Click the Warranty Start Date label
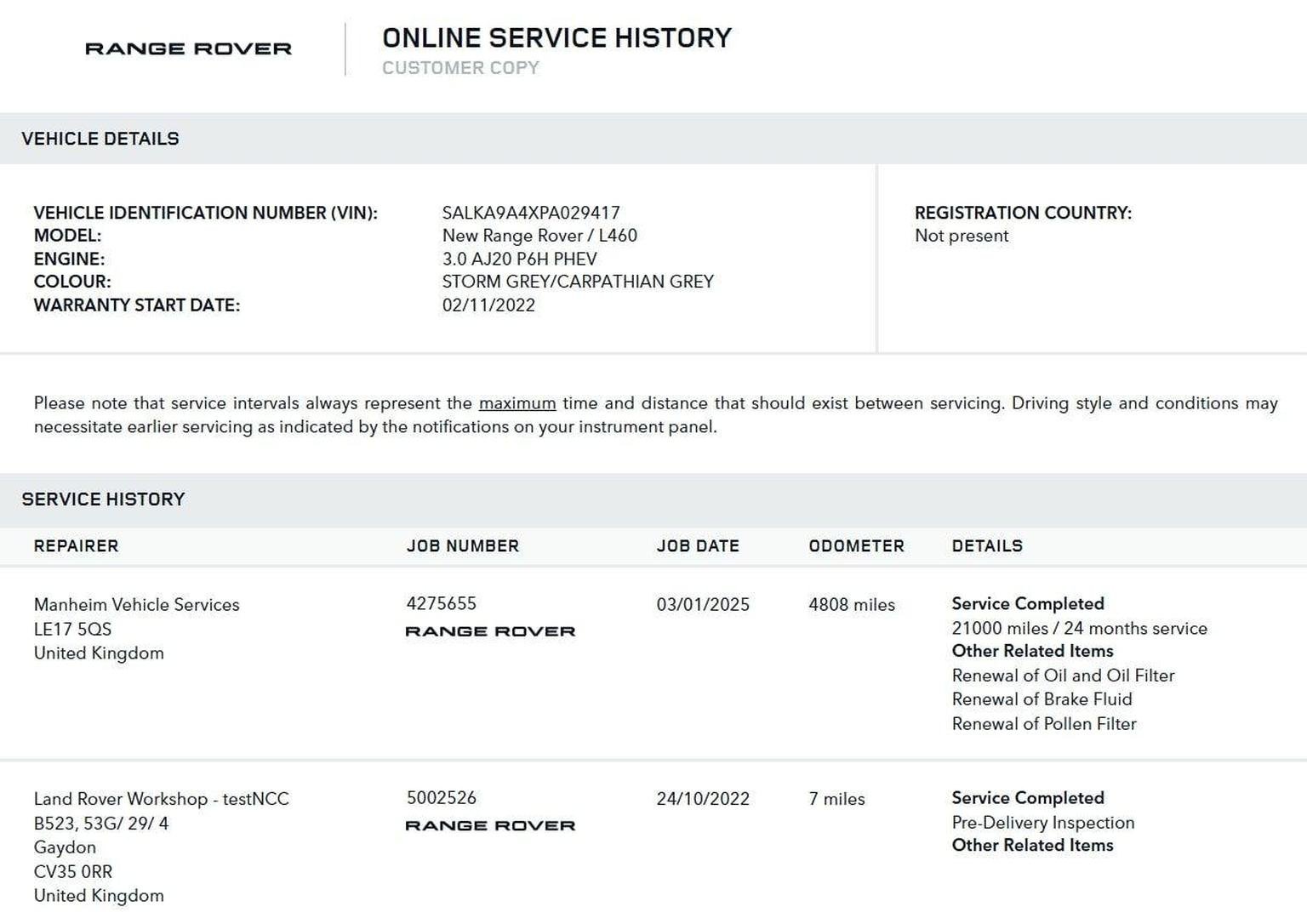This screenshot has height=924, width=1307. 136,305
